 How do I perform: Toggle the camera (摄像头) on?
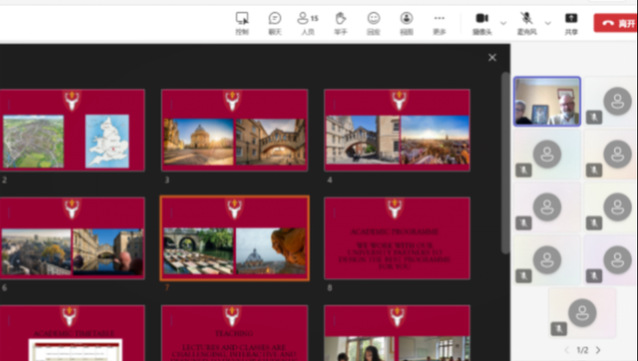[482, 23]
